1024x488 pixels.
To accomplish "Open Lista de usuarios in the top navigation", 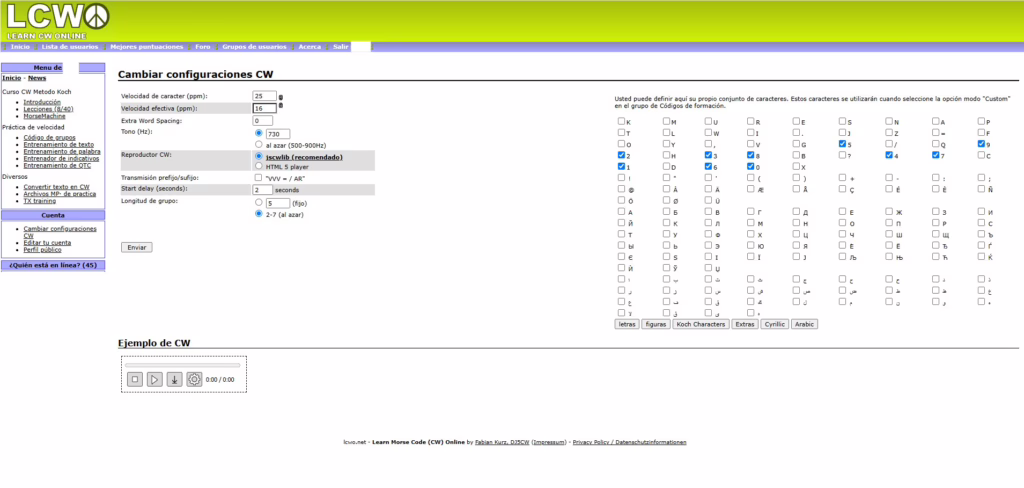I will point(70,47).
